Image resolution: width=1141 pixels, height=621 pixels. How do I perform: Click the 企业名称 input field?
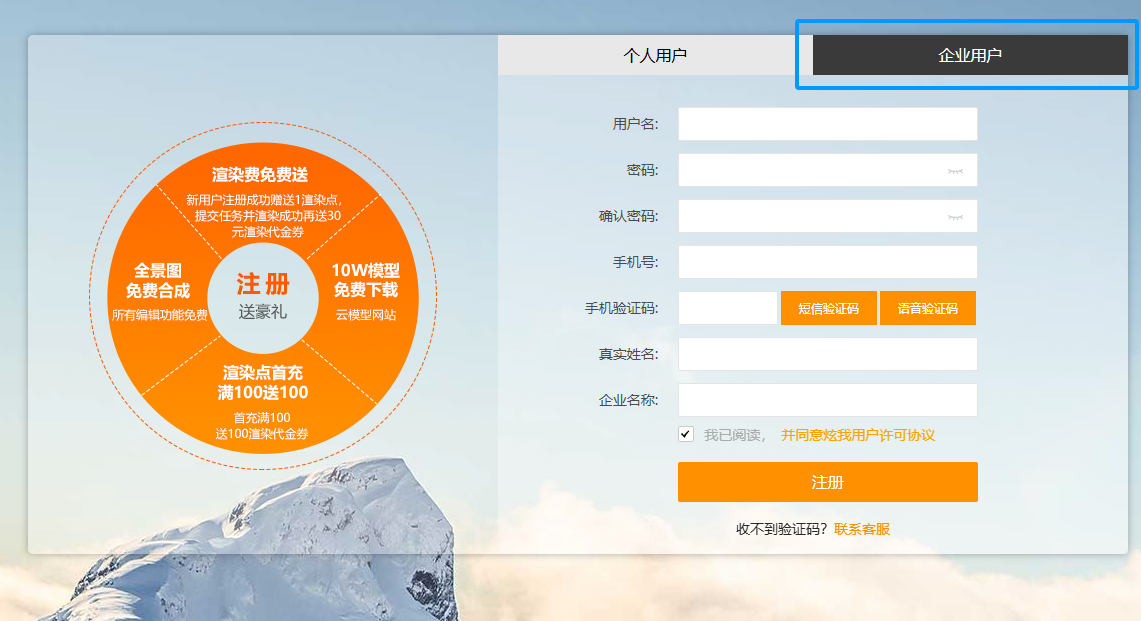(x=827, y=400)
